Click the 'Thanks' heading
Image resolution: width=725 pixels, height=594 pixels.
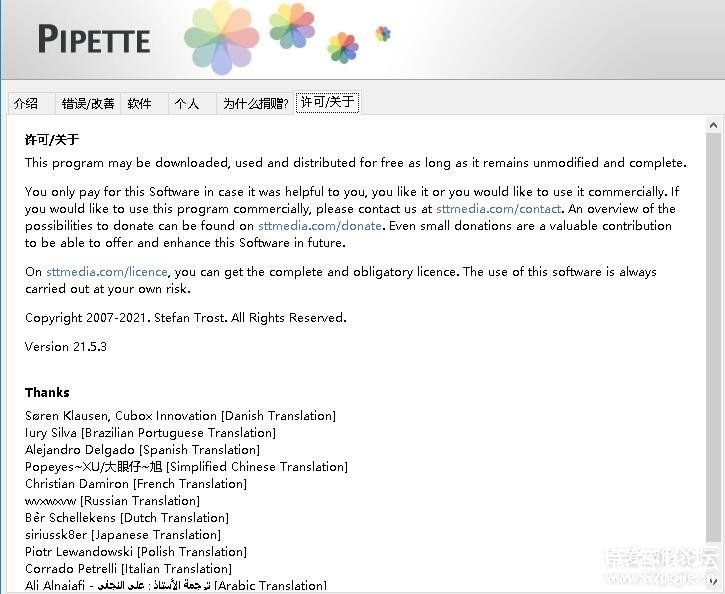47,392
